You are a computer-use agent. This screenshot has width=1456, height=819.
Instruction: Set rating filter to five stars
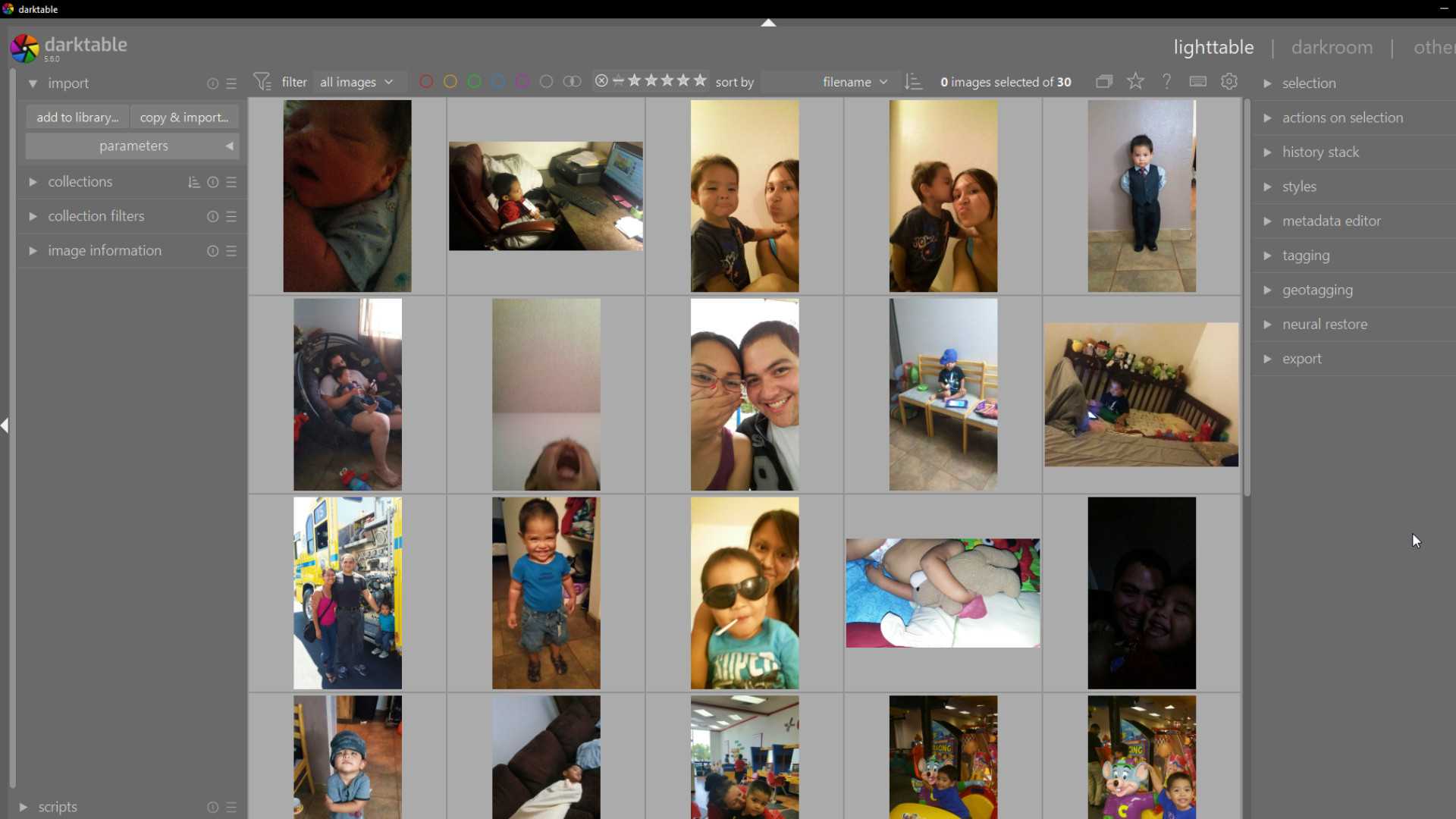[701, 80]
